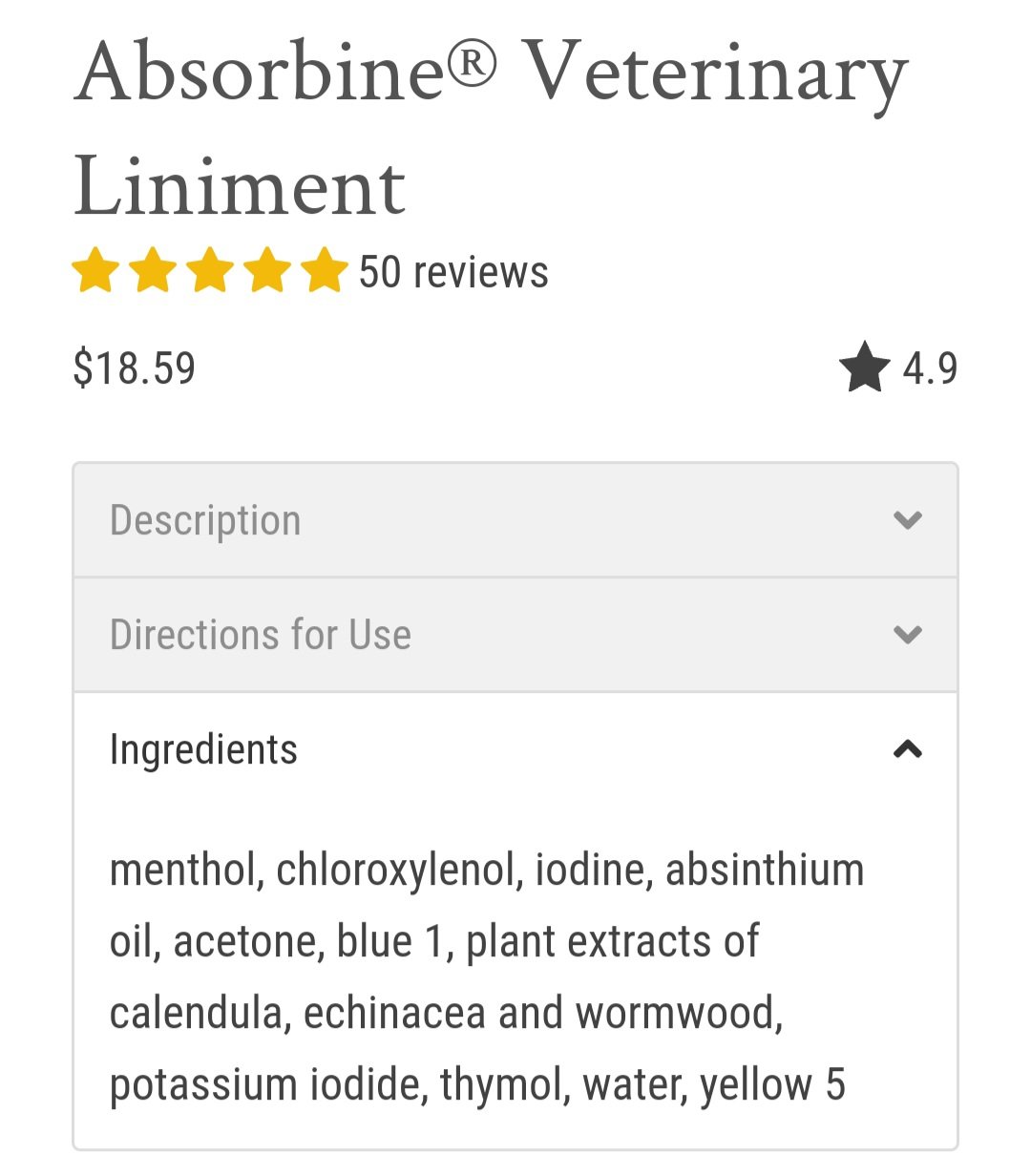
Task: Click the ingredients list text
Action: (x=487, y=976)
